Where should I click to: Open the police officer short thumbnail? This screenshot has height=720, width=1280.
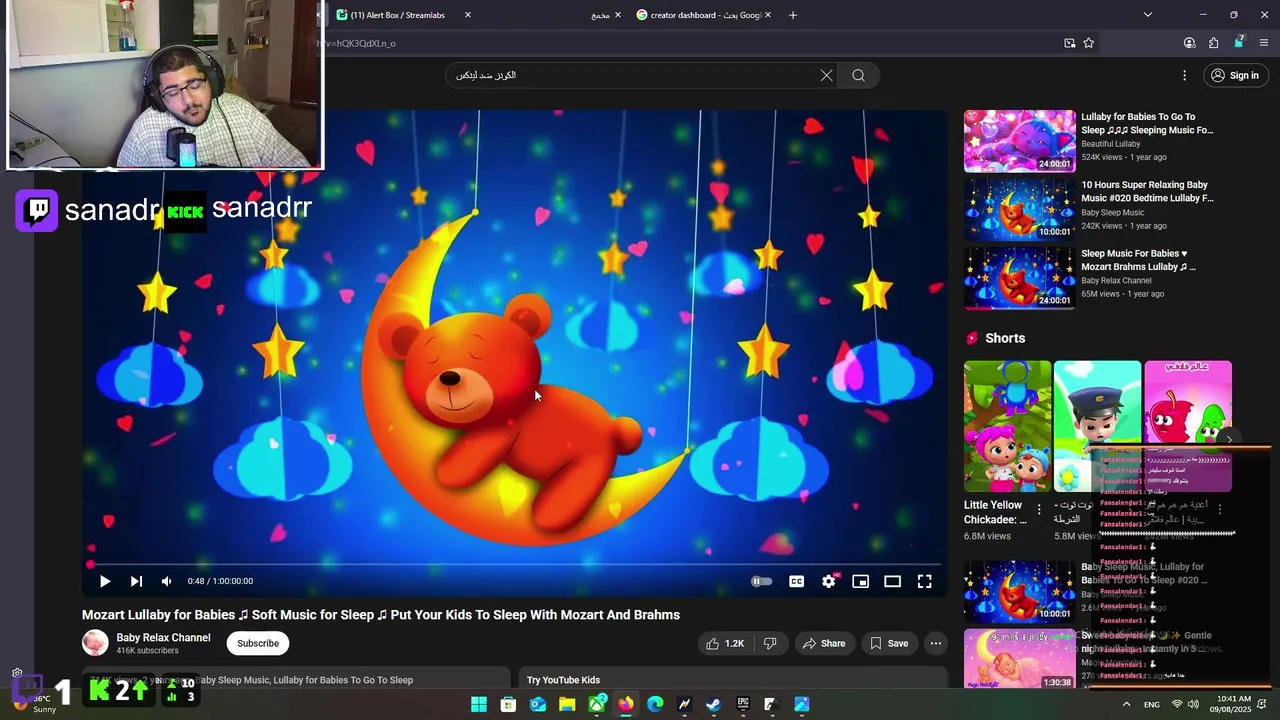coord(1097,426)
